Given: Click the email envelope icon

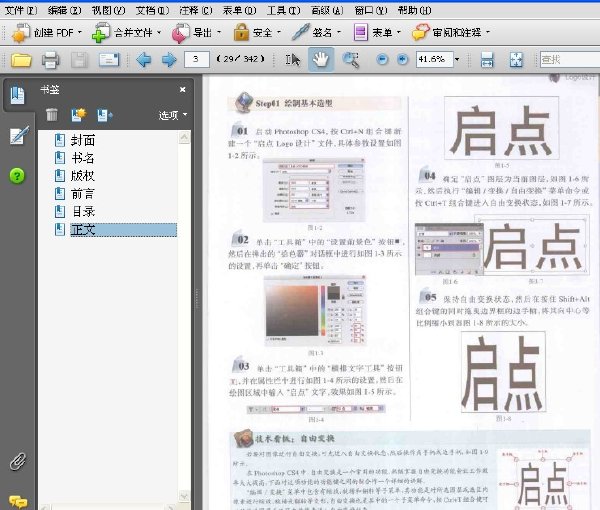Looking at the screenshot, I should [x=109, y=60].
